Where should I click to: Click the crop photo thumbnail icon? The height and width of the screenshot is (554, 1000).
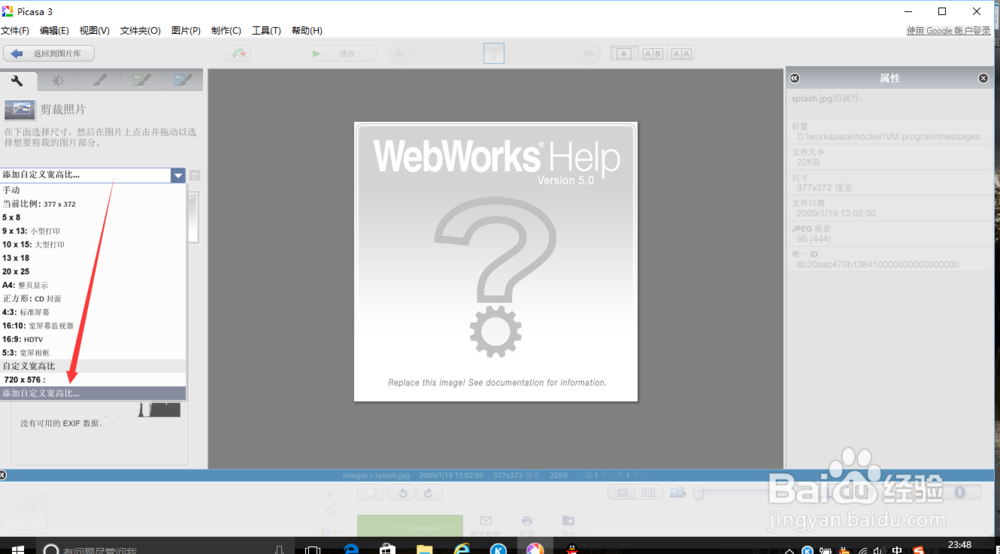tap(20, 110)
